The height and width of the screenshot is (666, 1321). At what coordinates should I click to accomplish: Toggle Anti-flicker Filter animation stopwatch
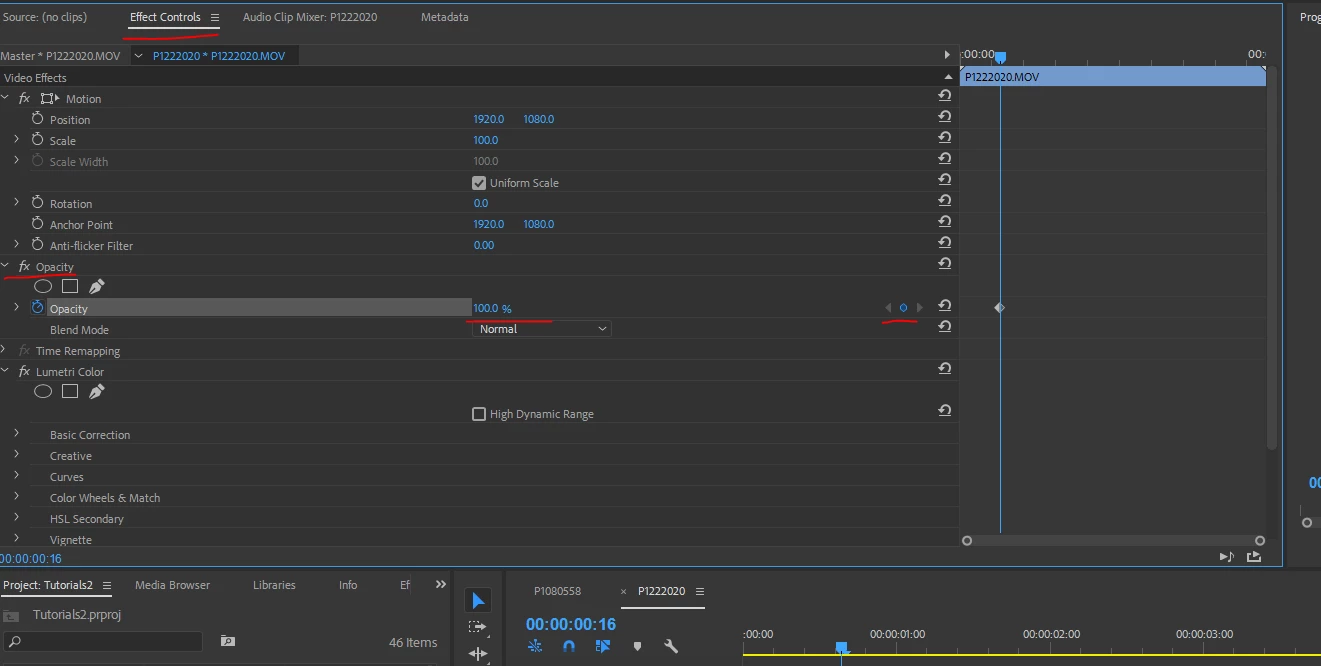tap(38, 244)
